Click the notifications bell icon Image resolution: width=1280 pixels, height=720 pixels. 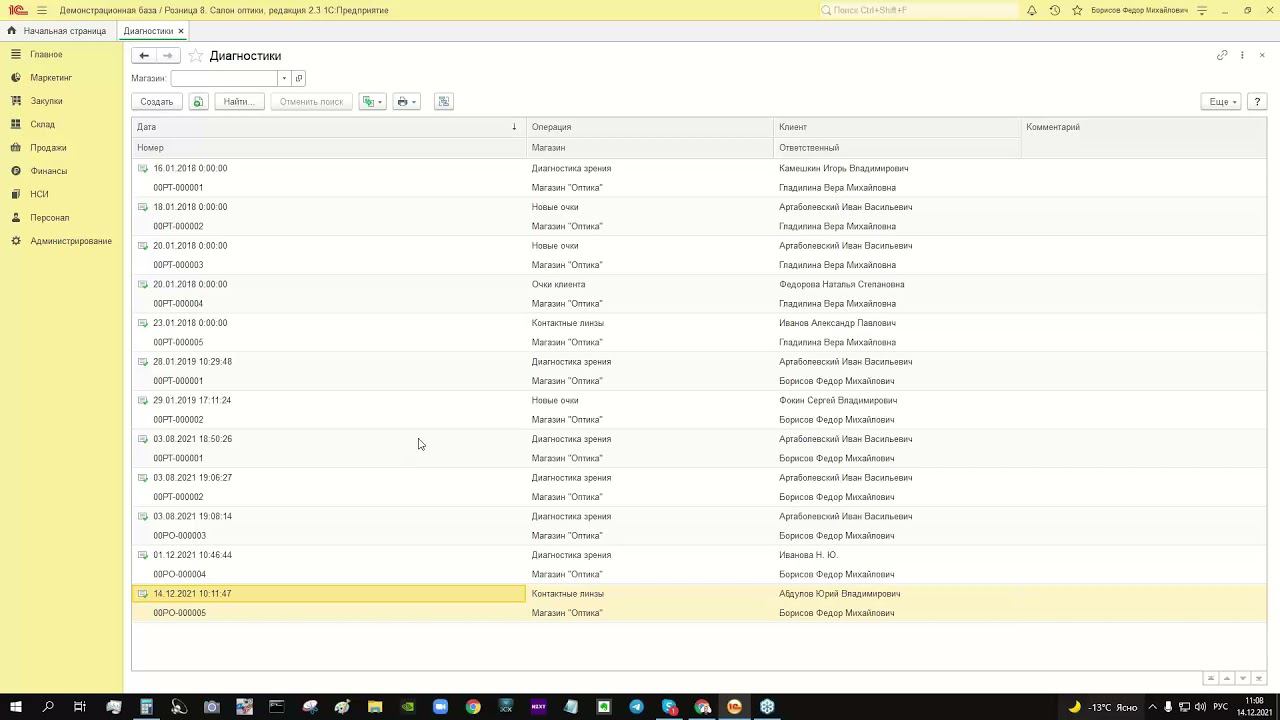click(x=1032, y=10)
